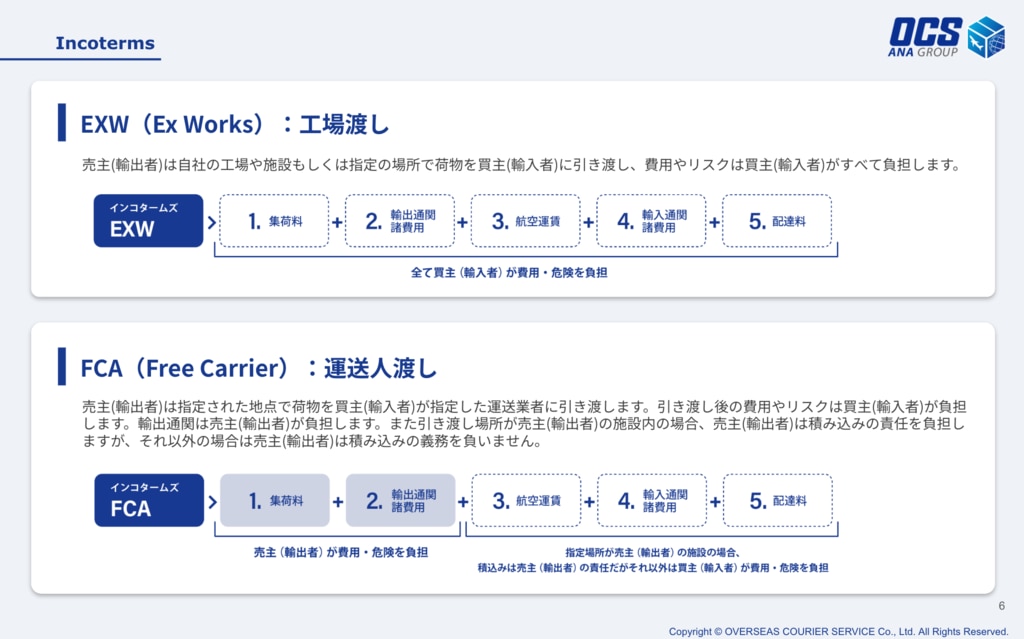Click the page number 6
This screenshot has height=639, width=1024.
click(x=1001, y=607)
